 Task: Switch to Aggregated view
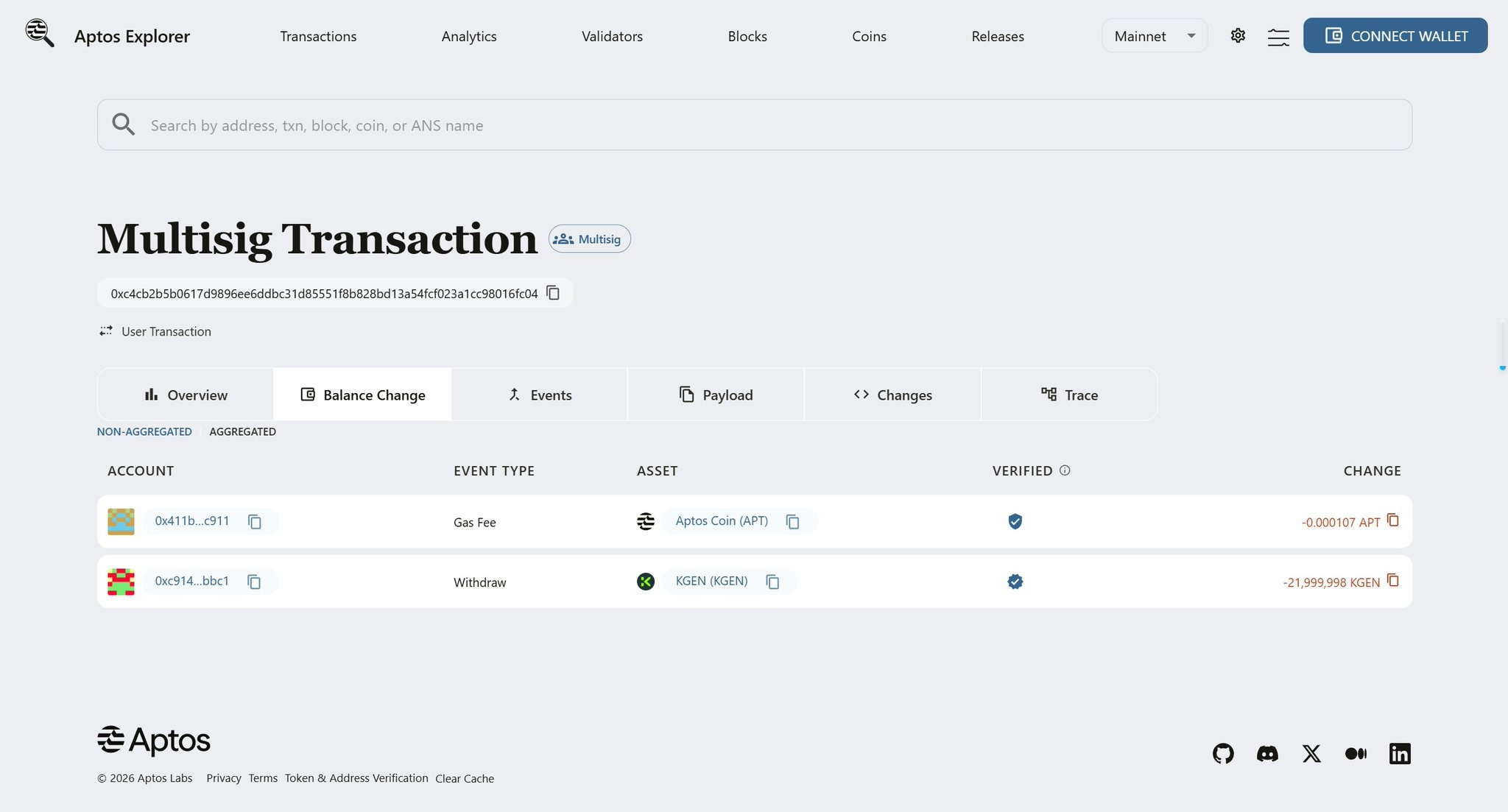pos(242,431)
